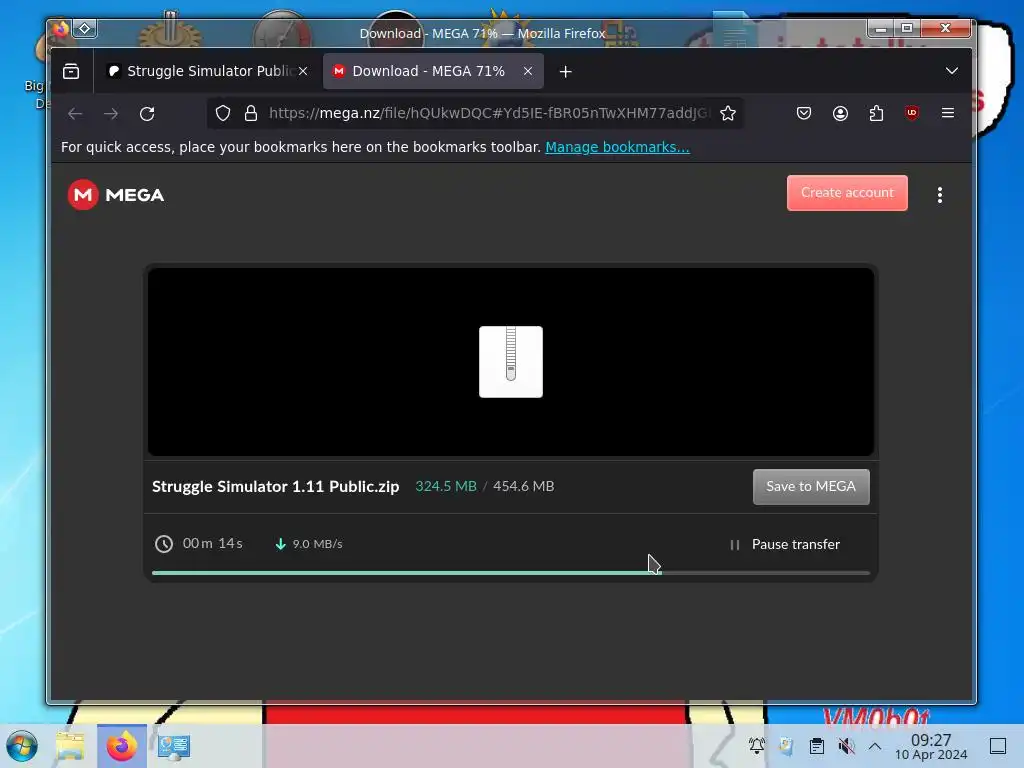1024x768 pixels.
Task: Follow the Manage bookmarks link
Action: [x=617, y=147]
